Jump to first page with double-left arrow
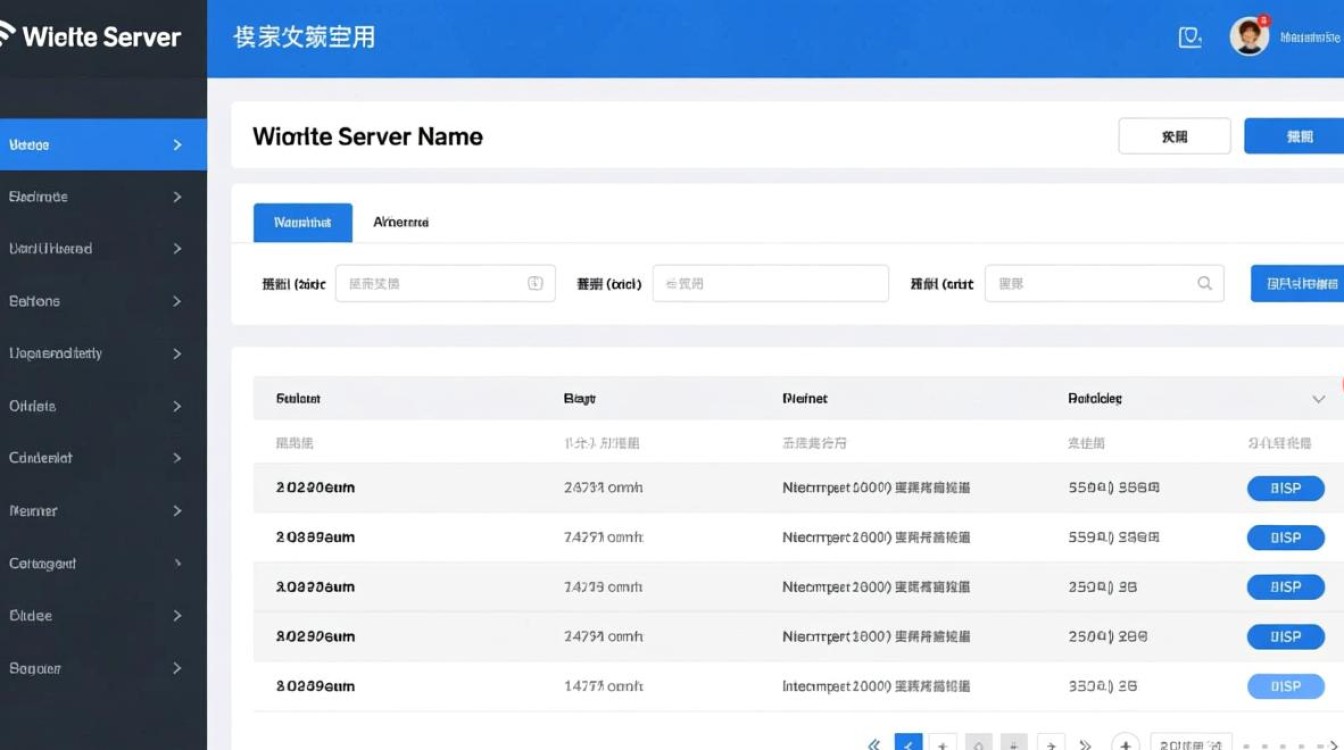This screenshot has width=1344, height=750. click(x=874, y=744)
